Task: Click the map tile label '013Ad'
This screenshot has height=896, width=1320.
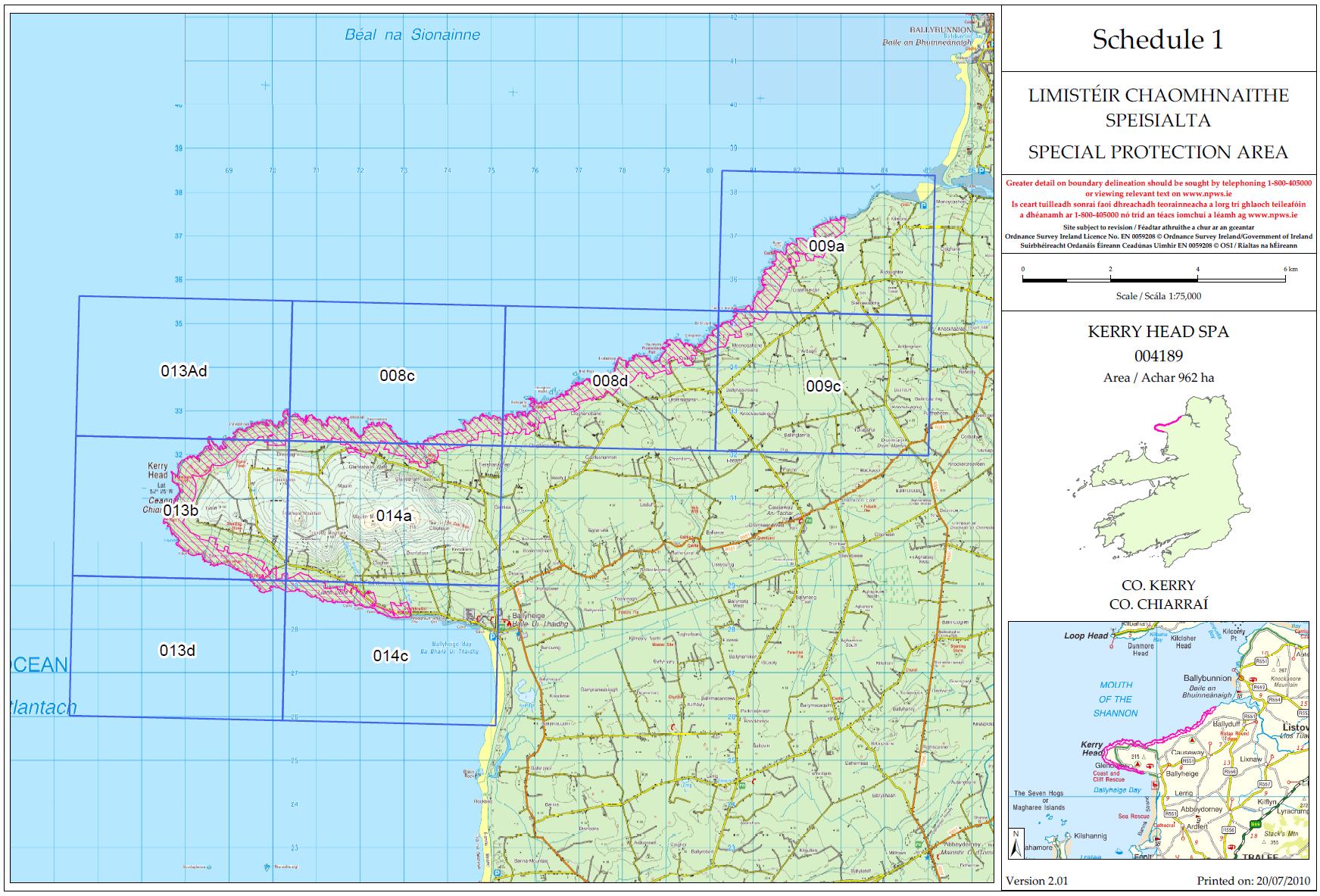Action: (183, 370)
